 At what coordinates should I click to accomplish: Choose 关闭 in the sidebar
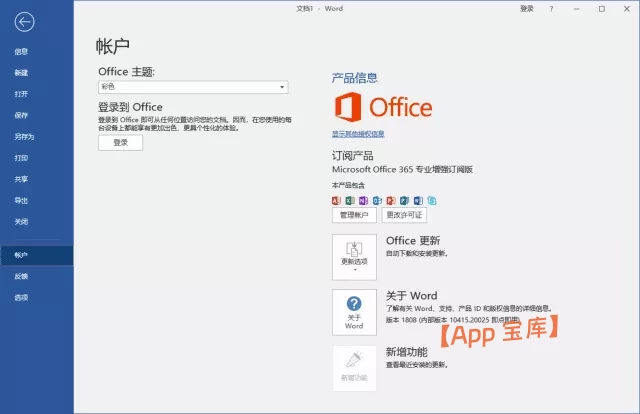coord(21,222)
